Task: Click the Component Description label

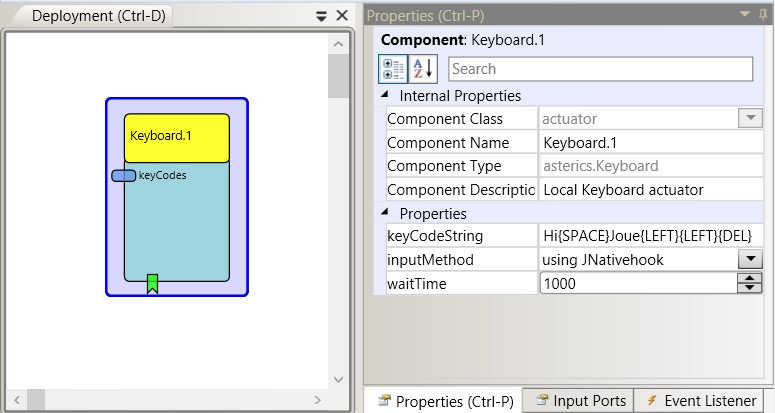Action: 461,190
